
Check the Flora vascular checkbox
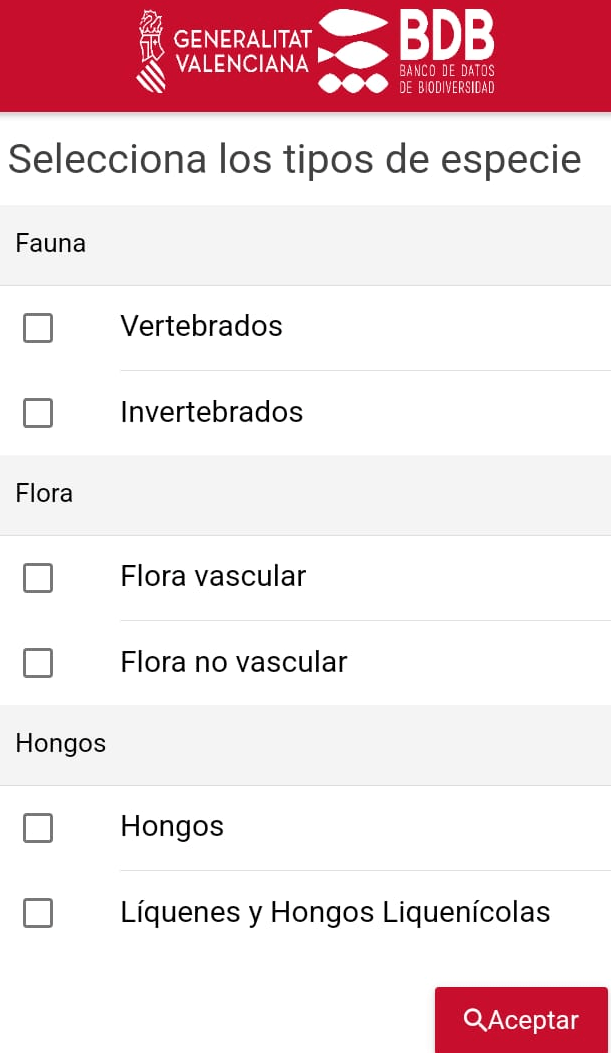pos(38,577)
